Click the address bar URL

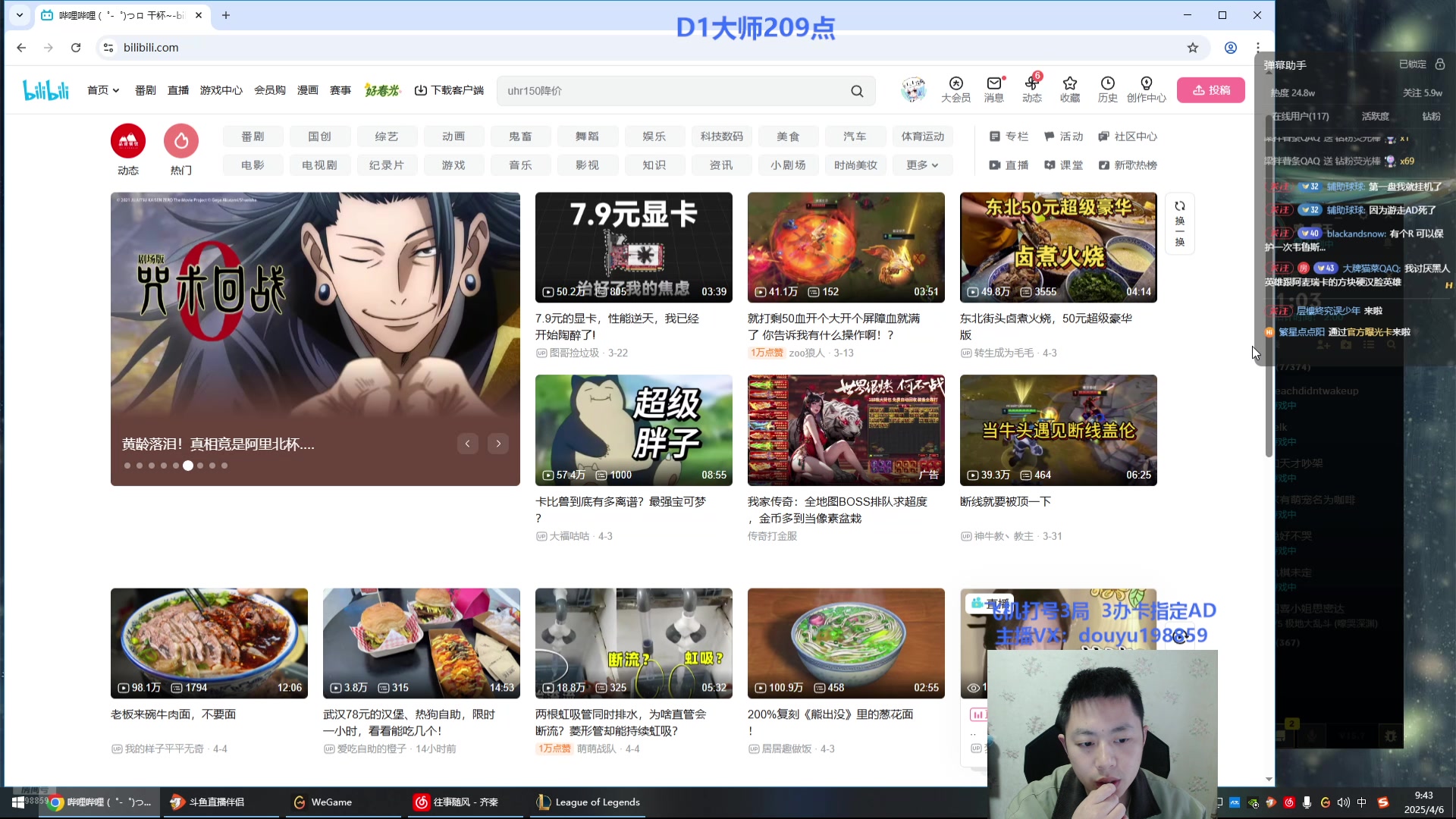151,48
